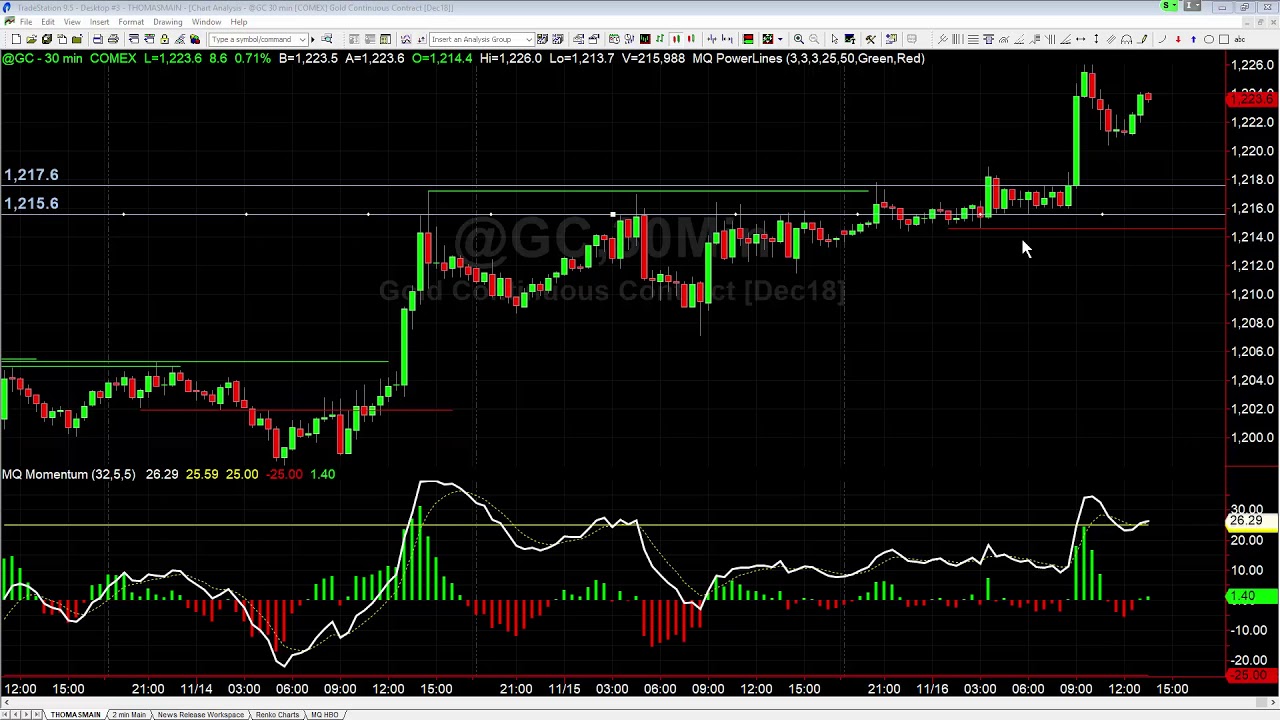The height and width of the screenshot is (720, 1280).
Task: Open the symbol command dropdown arrow
Action: [303, 39]
